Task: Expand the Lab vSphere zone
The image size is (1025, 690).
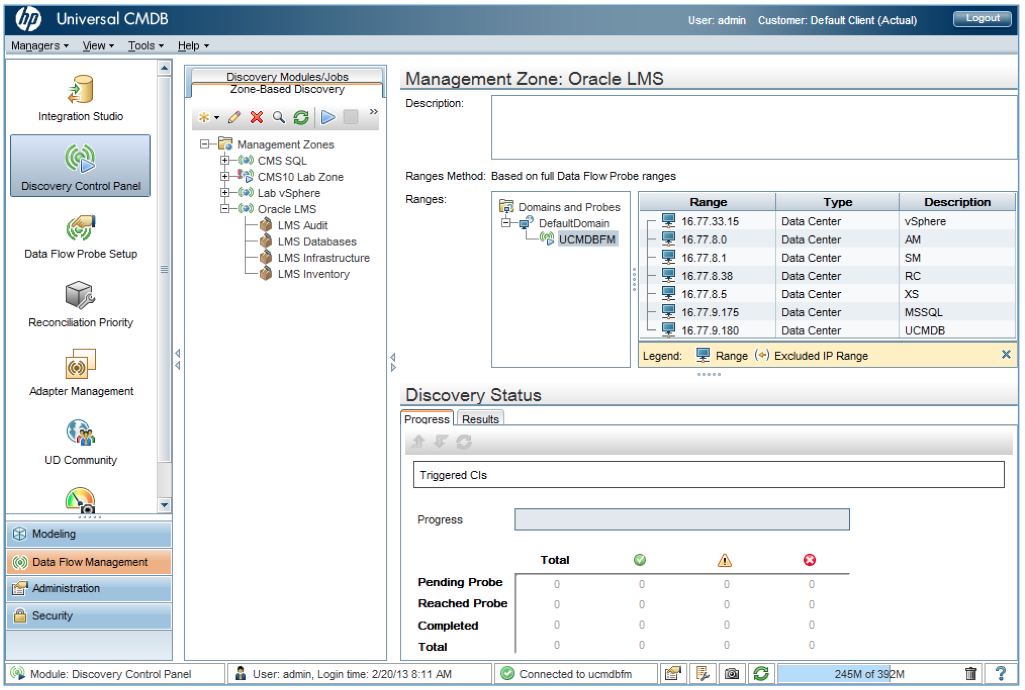Action: (224, 193)
